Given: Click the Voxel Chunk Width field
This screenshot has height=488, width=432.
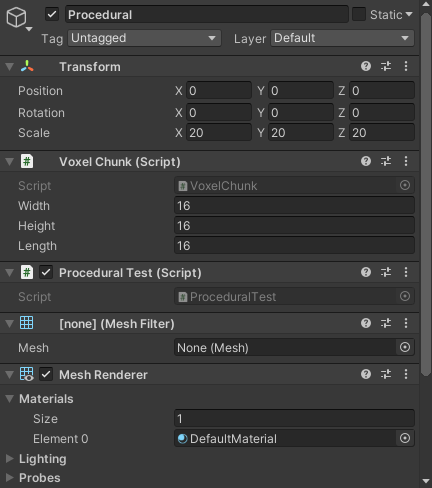Looking at the screenshot, I should pos(294,205).
